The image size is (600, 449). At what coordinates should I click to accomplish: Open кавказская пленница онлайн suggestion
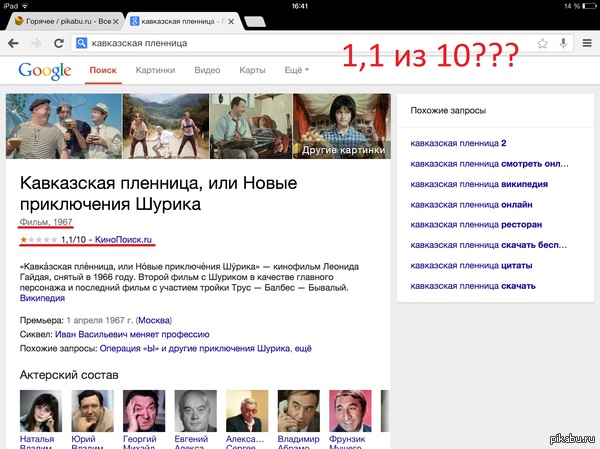(x=471, y=205)
